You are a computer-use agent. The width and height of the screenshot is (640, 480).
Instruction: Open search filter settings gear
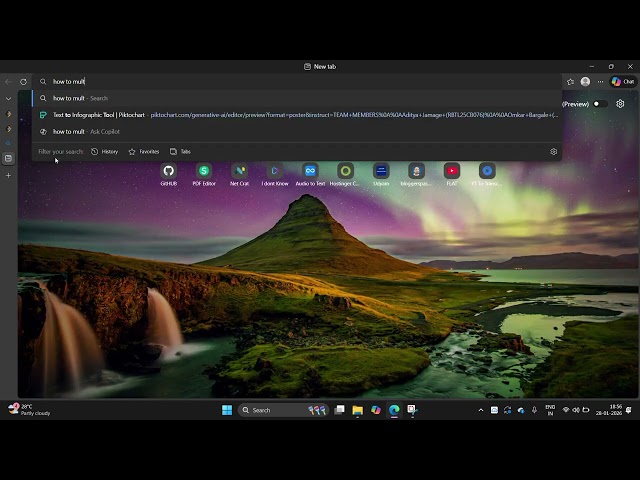click(x=553, y=152)
